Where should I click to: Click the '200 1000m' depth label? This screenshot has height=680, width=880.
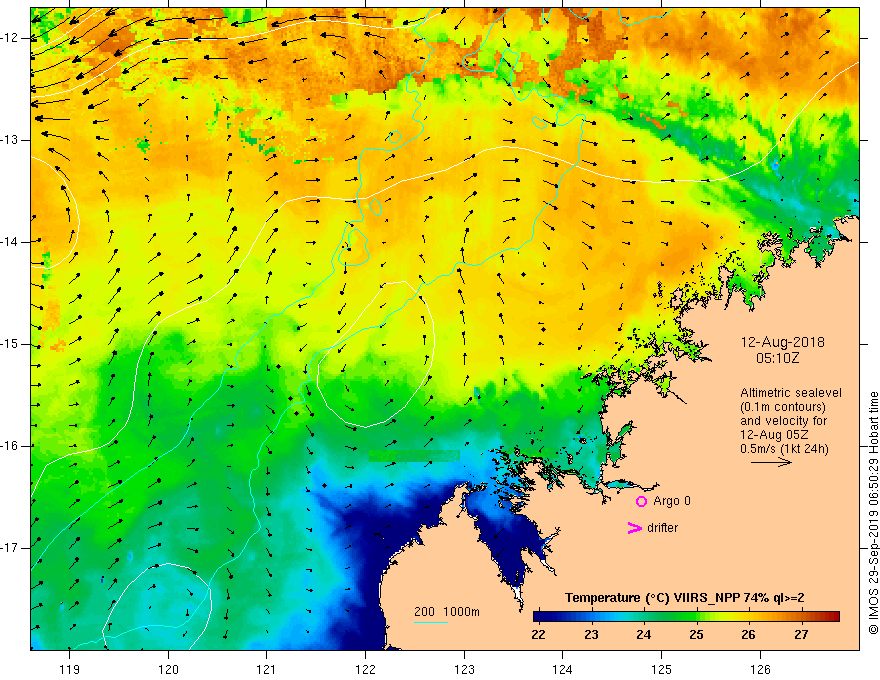pyautogui.click(x=447, y=612)
